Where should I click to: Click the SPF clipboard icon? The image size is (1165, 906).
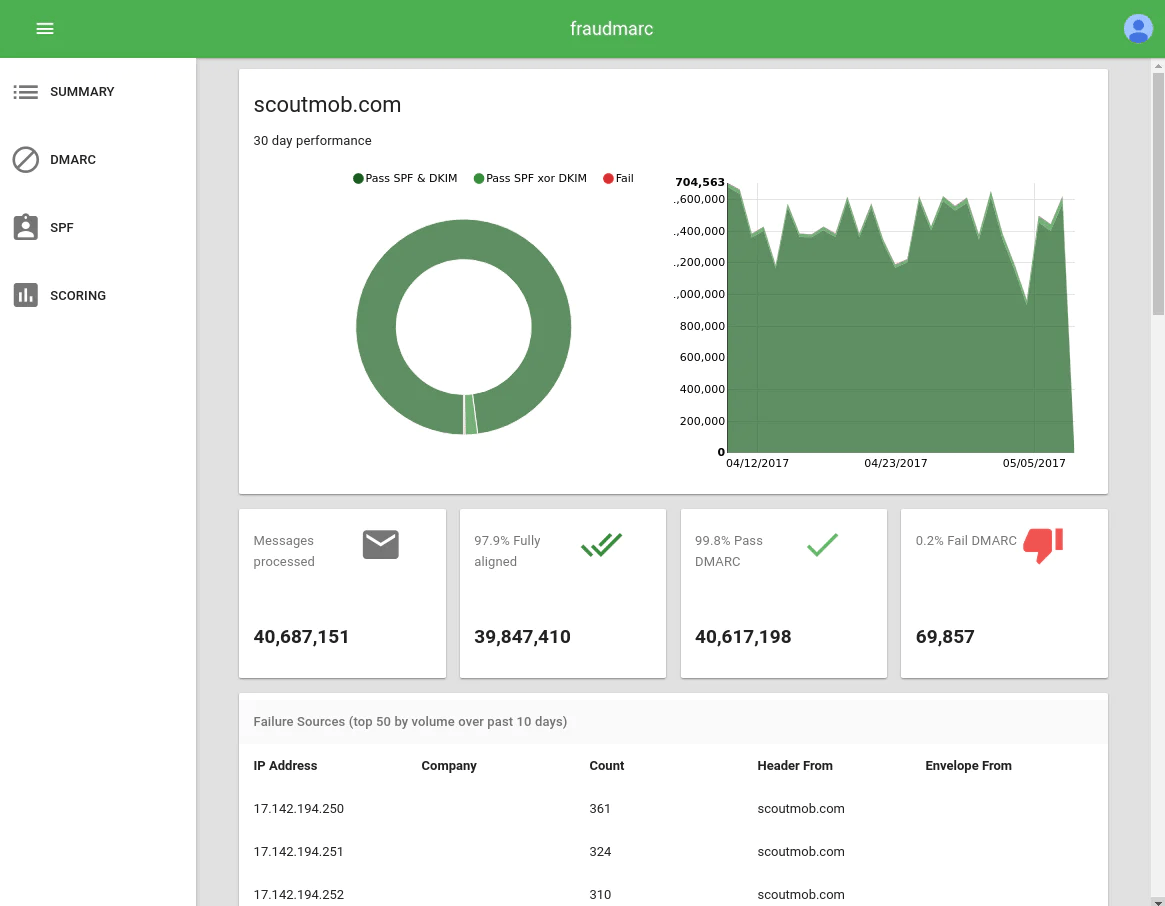[x=25, y=228]
